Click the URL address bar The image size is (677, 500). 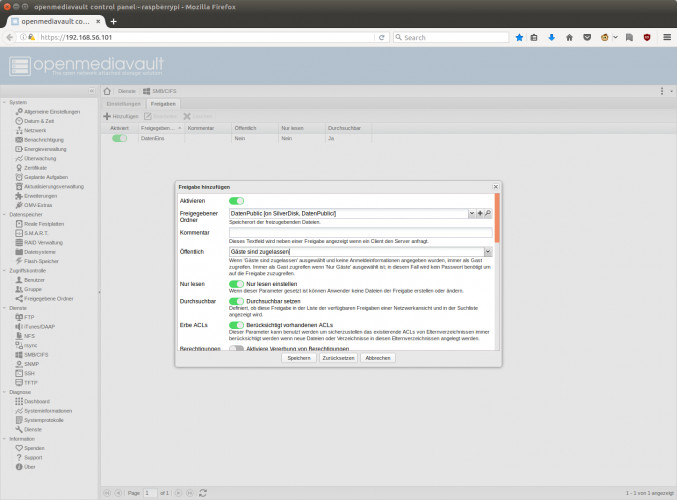click(206, 38)
